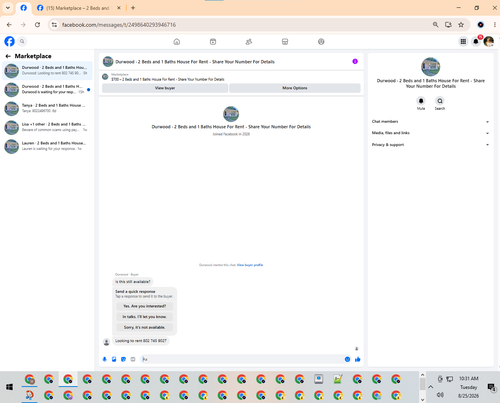The width and height of the screenshot is (500, 403).
Task: Send quick reply 'Yes. Are you interested?'
Action: (x=145, y=306)
